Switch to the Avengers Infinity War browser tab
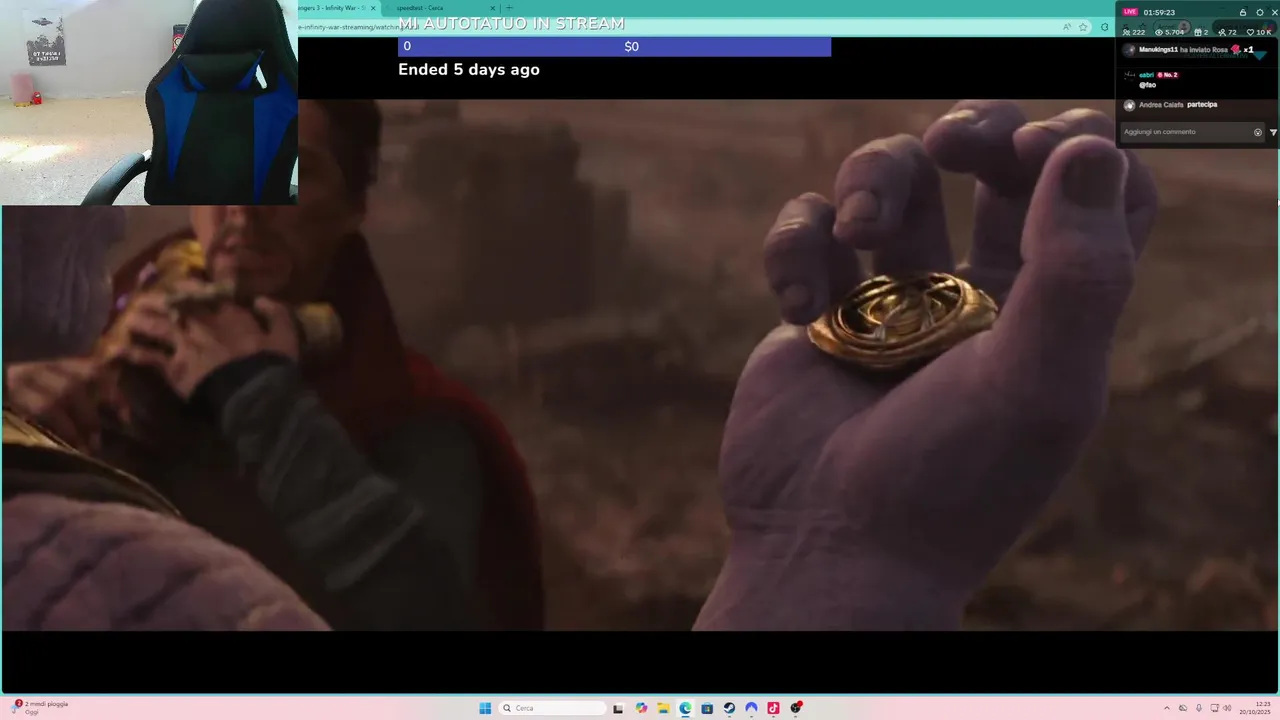This screenshot has height=720, width=1280. [332, 8]
